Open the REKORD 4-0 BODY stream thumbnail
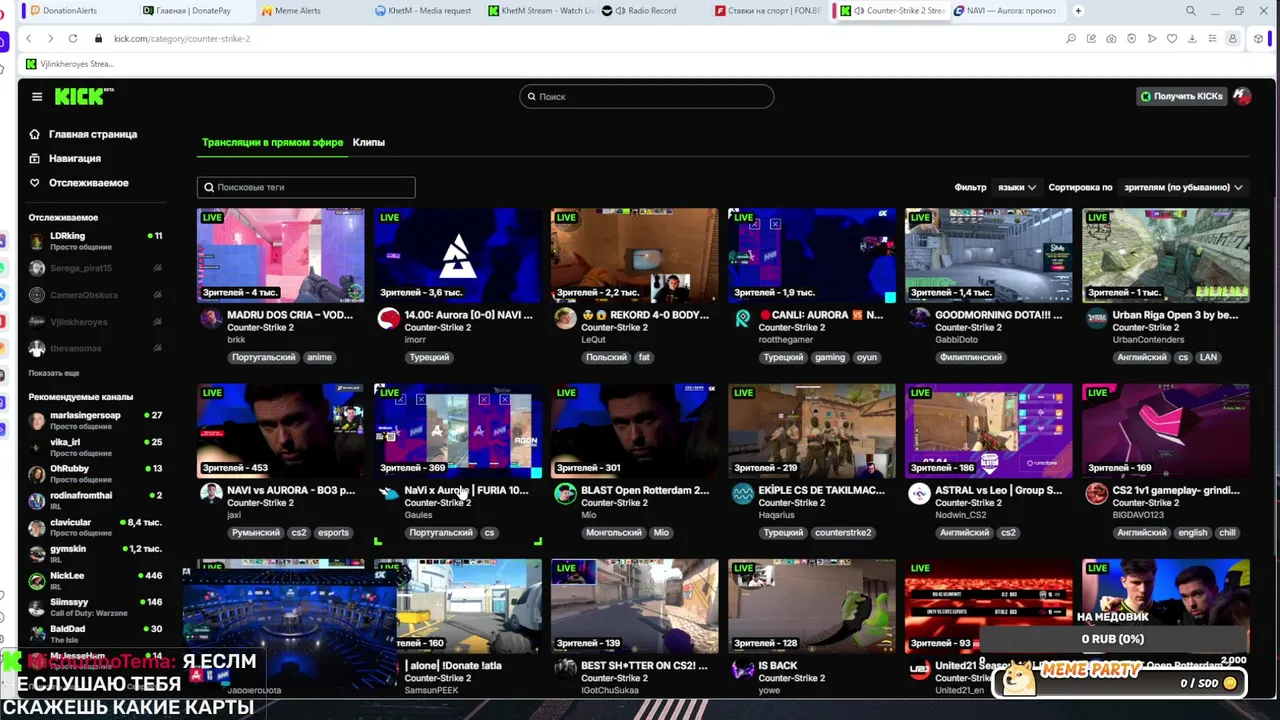Screen dimensions: 1280x720 (x=634, y=255)
